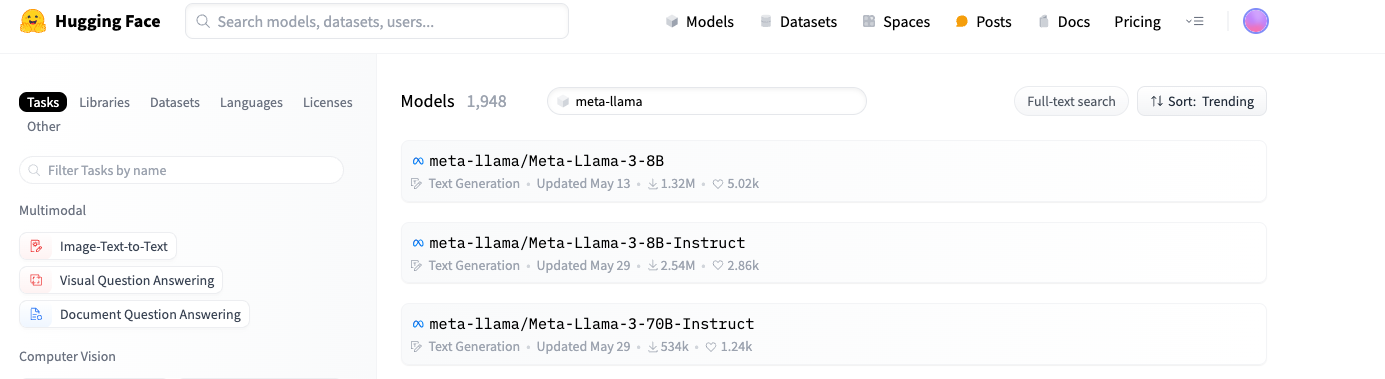Click the Visual Question Answering icon
This screenshot has width=1385, height=379.
coord(37,280)
